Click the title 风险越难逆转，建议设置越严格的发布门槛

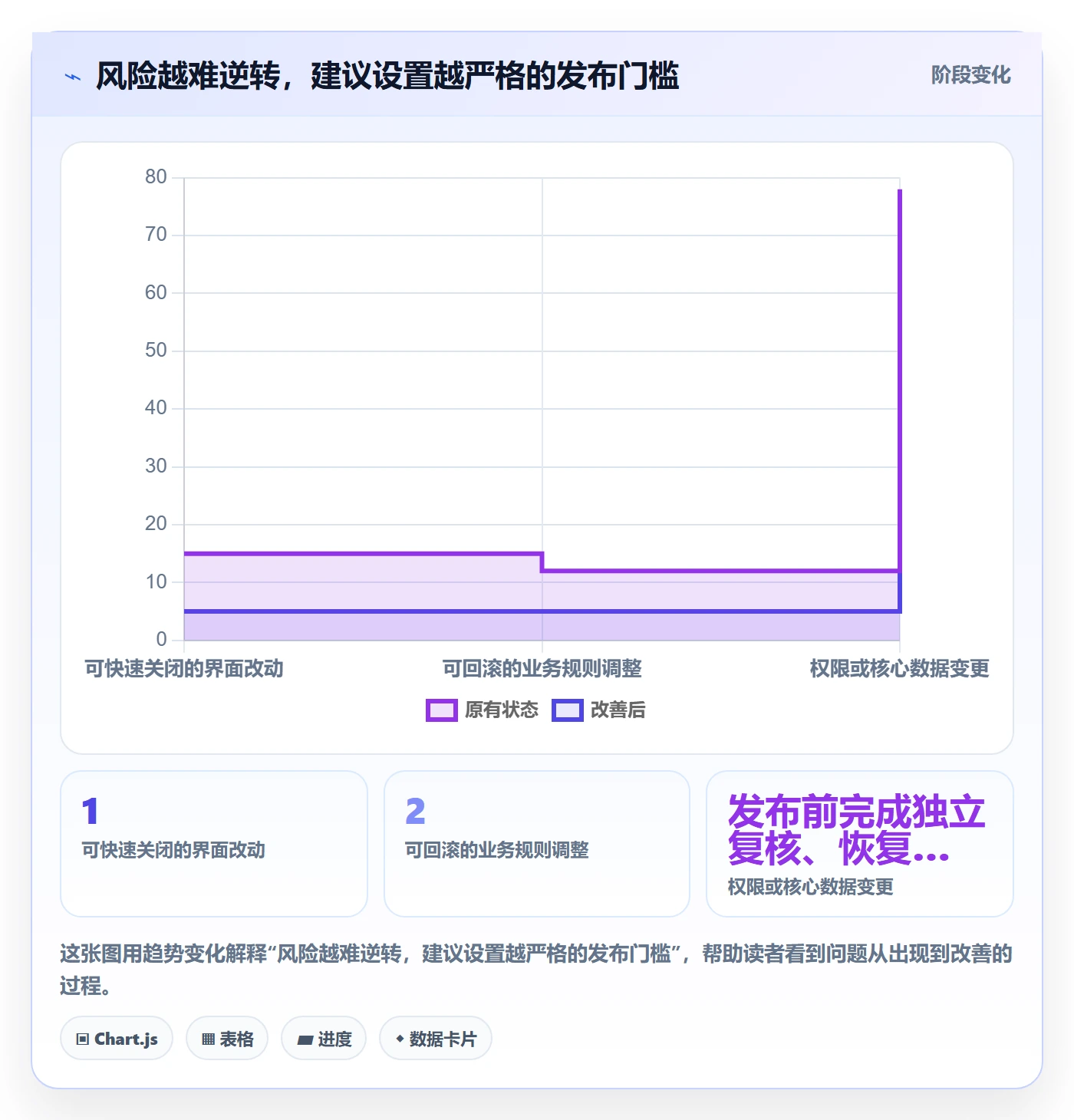click(387, 76)
